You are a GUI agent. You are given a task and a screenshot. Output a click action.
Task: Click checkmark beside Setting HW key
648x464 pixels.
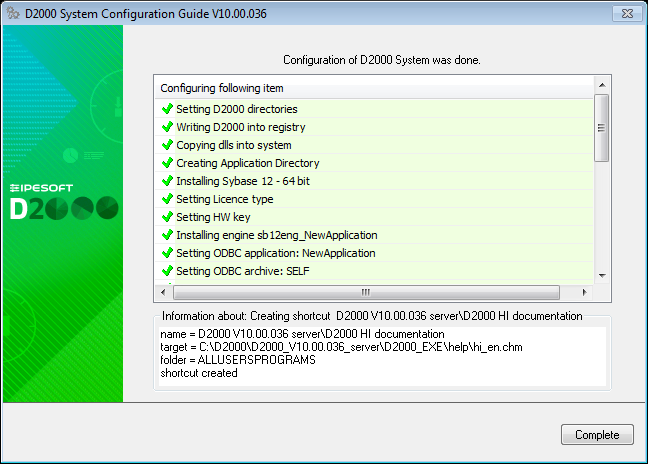[167, 217]
